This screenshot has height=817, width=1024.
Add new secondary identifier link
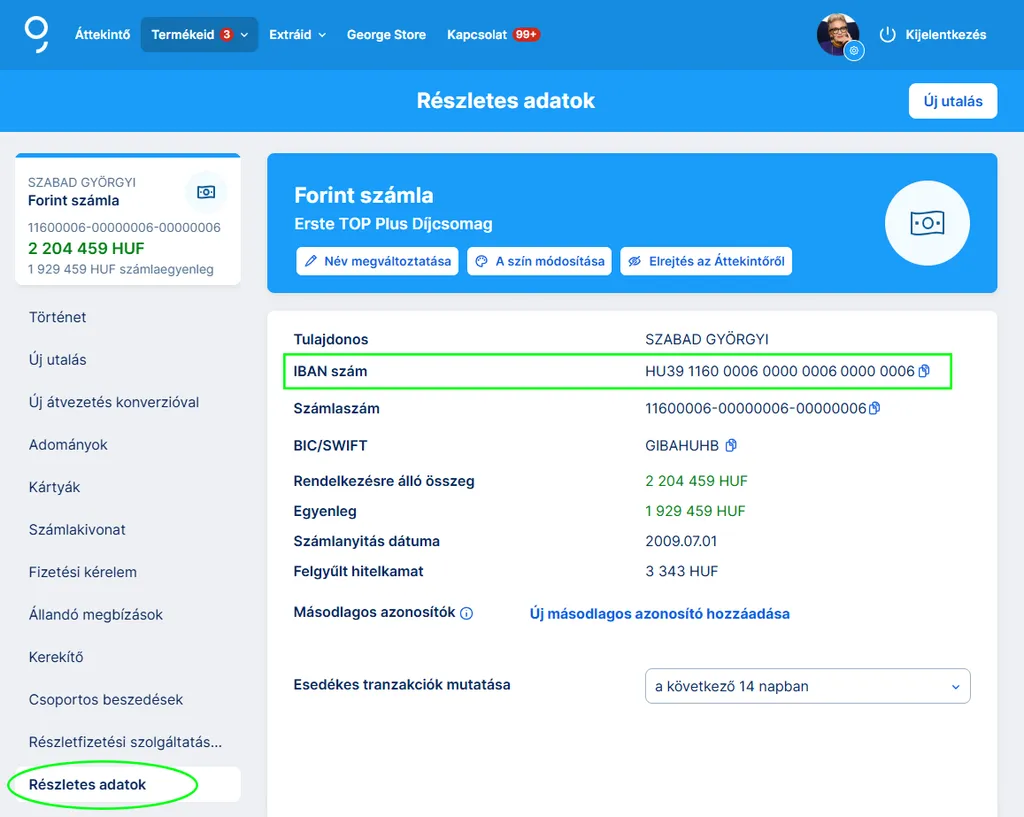659,614
